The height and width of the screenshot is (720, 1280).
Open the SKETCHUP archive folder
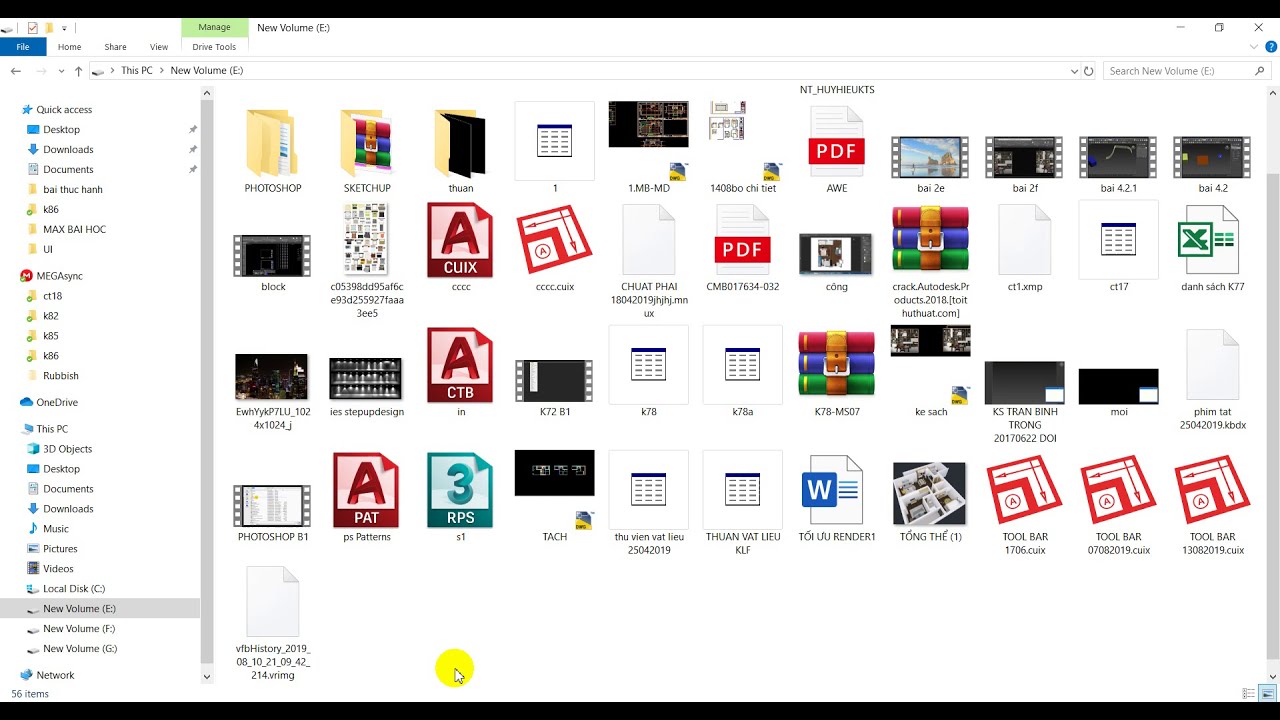point(366,143)
